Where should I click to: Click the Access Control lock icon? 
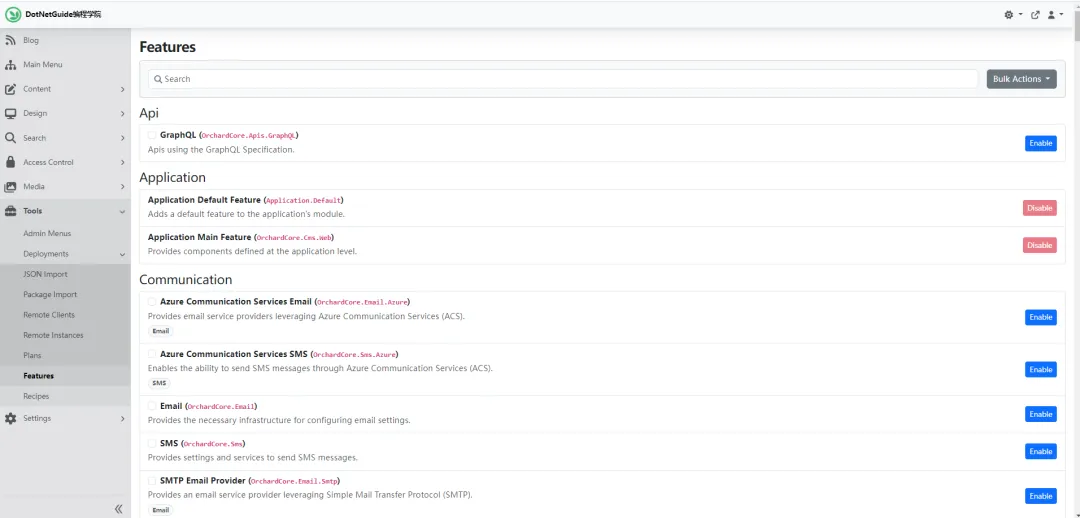point(10,163)
